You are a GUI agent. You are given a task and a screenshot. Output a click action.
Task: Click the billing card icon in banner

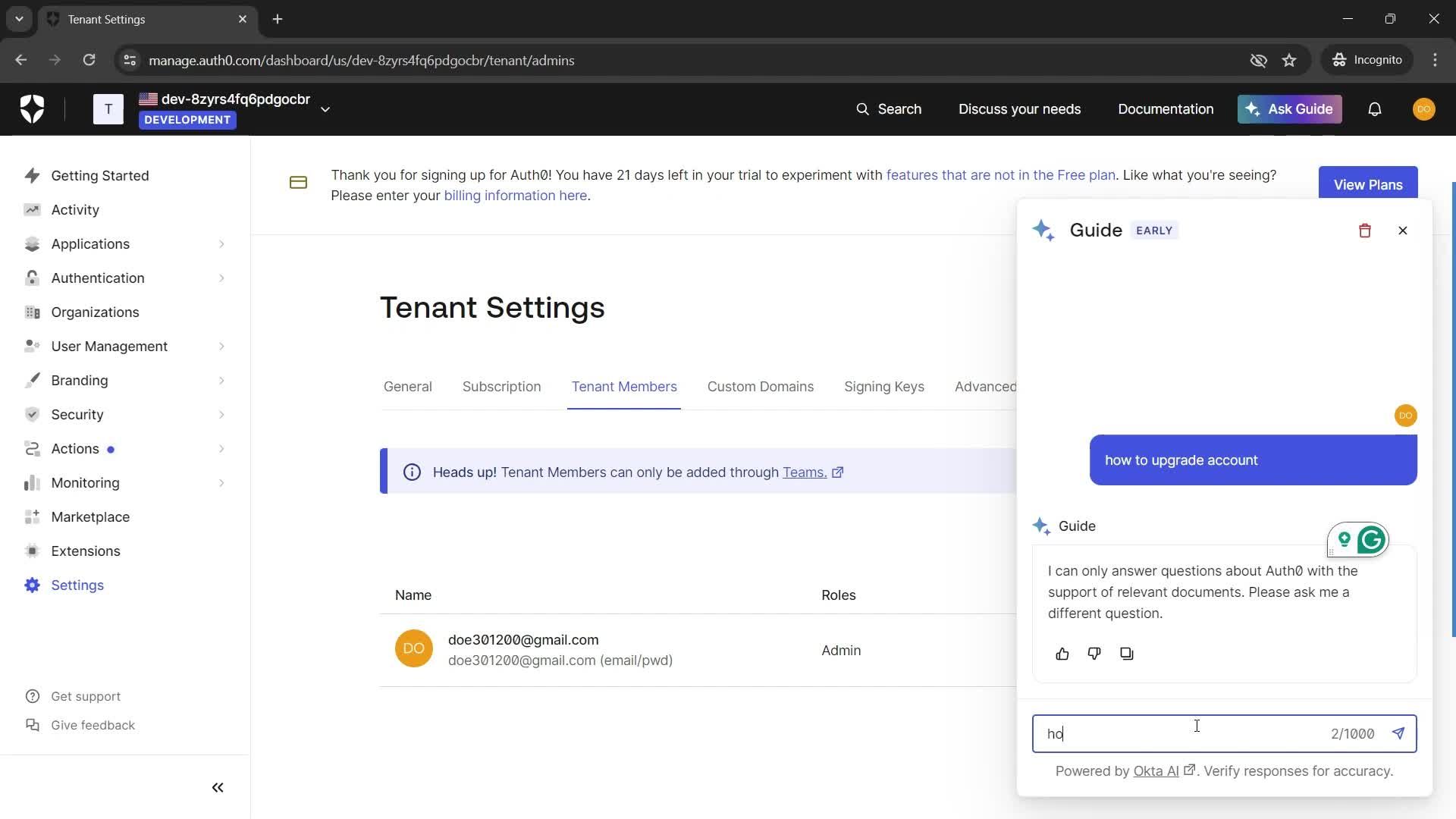click(298, 183)
